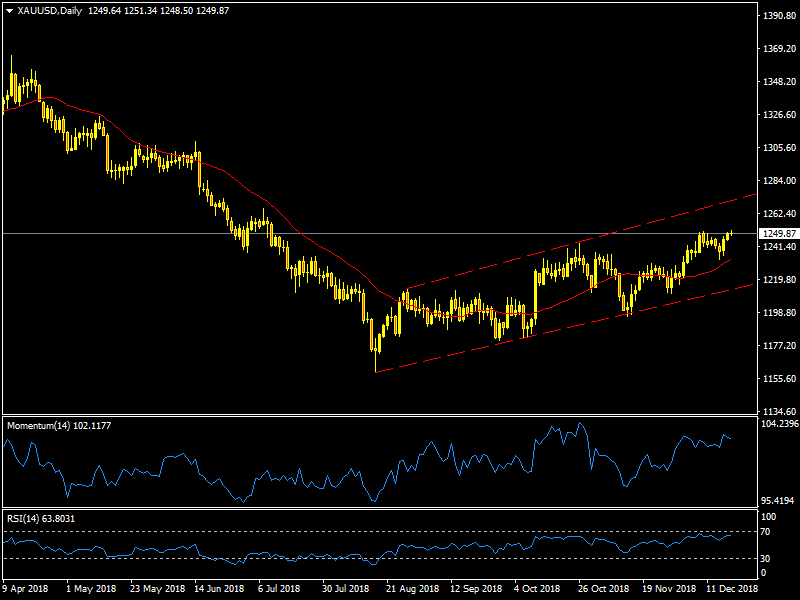Click the RSI scale's 30 level label

[x=767, y=558]
